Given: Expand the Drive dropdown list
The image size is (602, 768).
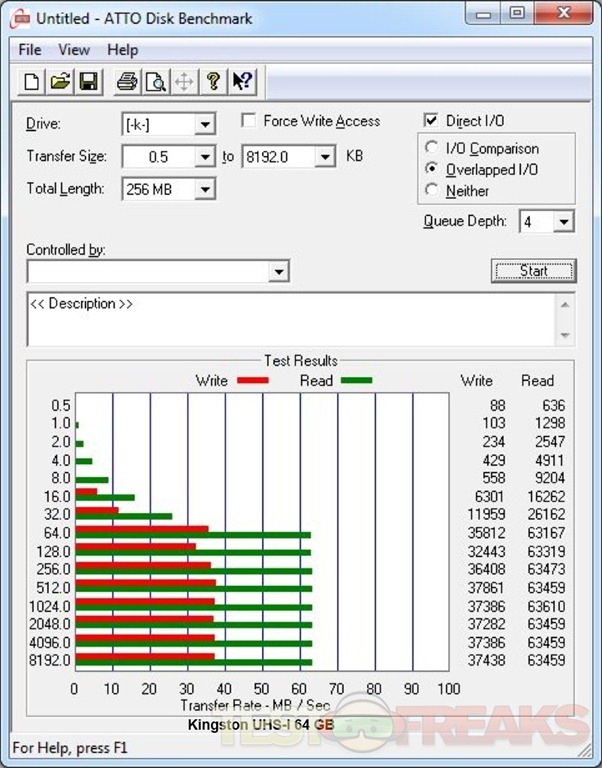Looking at the screenshot, I should pyautogui.click(x=205, y=125).
